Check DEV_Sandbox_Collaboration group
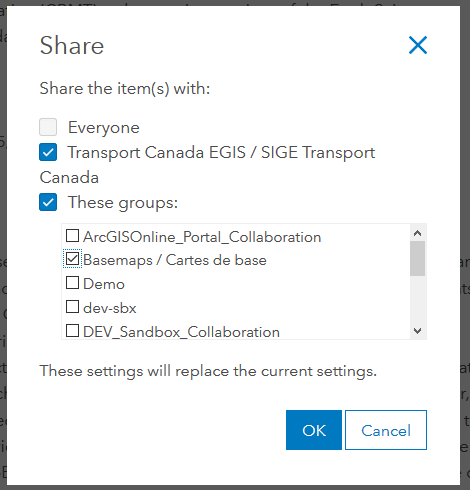Screen dimensions: 470x490 (x=72, y=331)
